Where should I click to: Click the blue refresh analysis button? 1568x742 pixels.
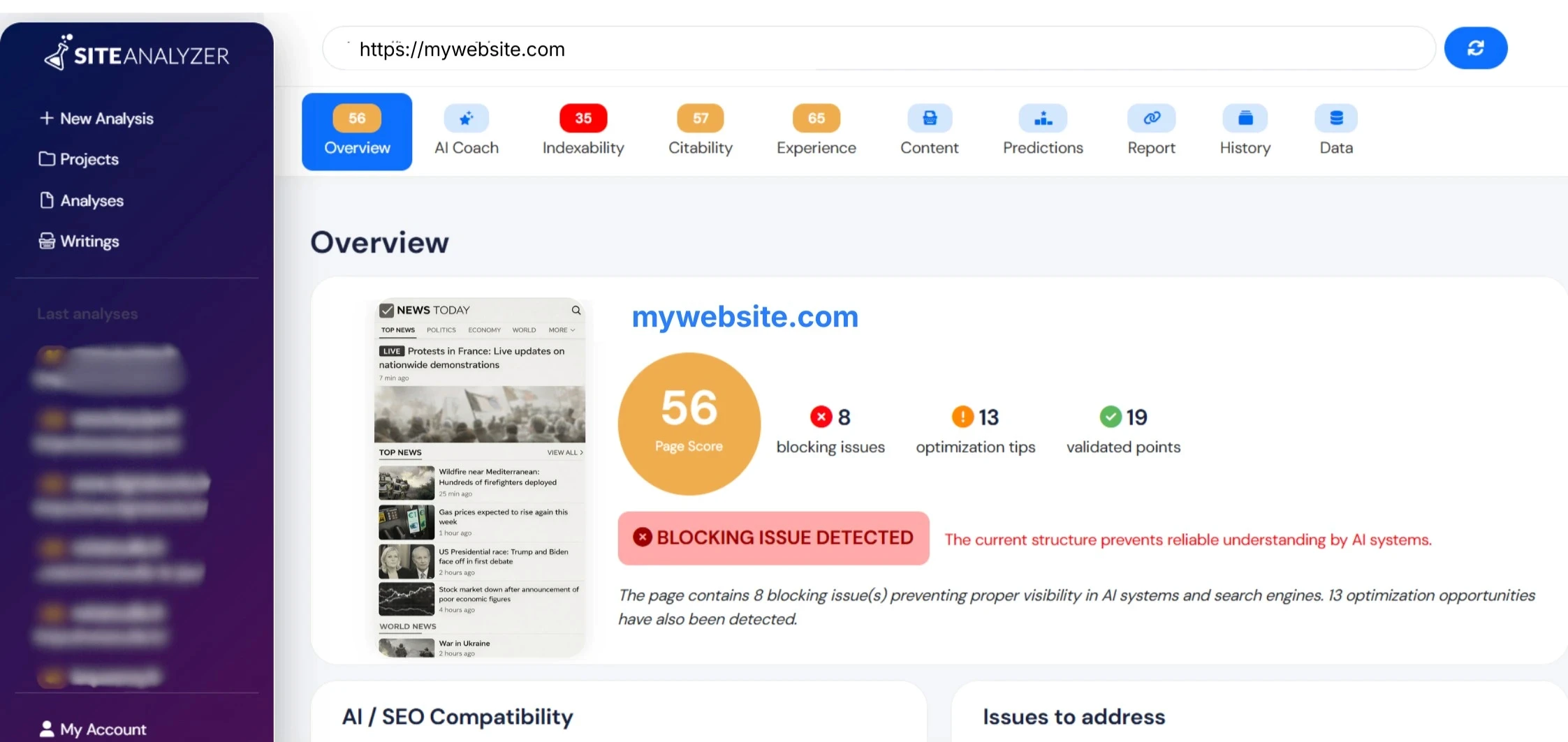click(x=1475, y=48)
